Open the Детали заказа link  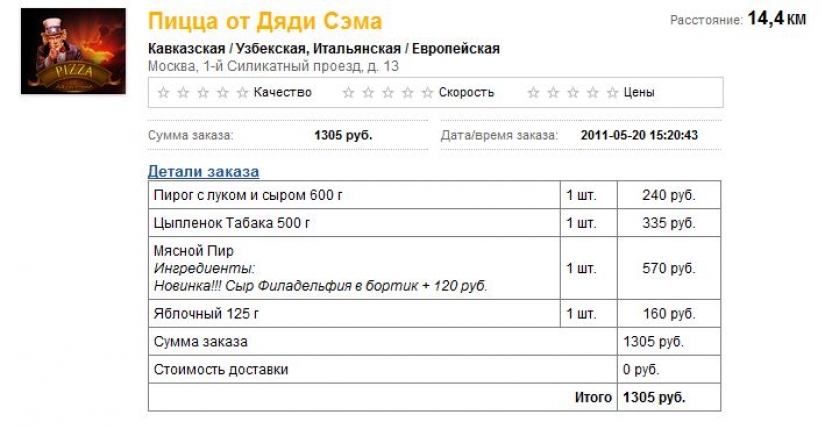[203, 172]
